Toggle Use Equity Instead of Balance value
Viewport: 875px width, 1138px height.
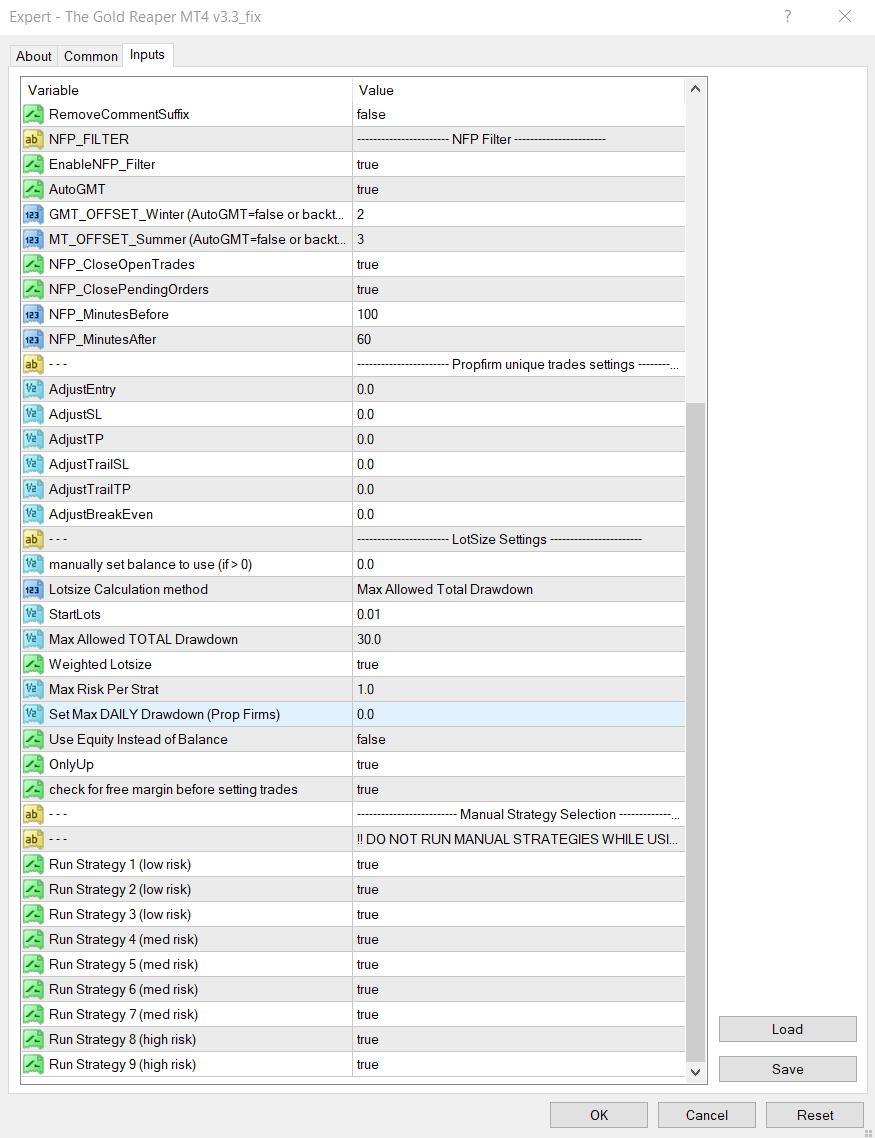click(x=519, y=740)
